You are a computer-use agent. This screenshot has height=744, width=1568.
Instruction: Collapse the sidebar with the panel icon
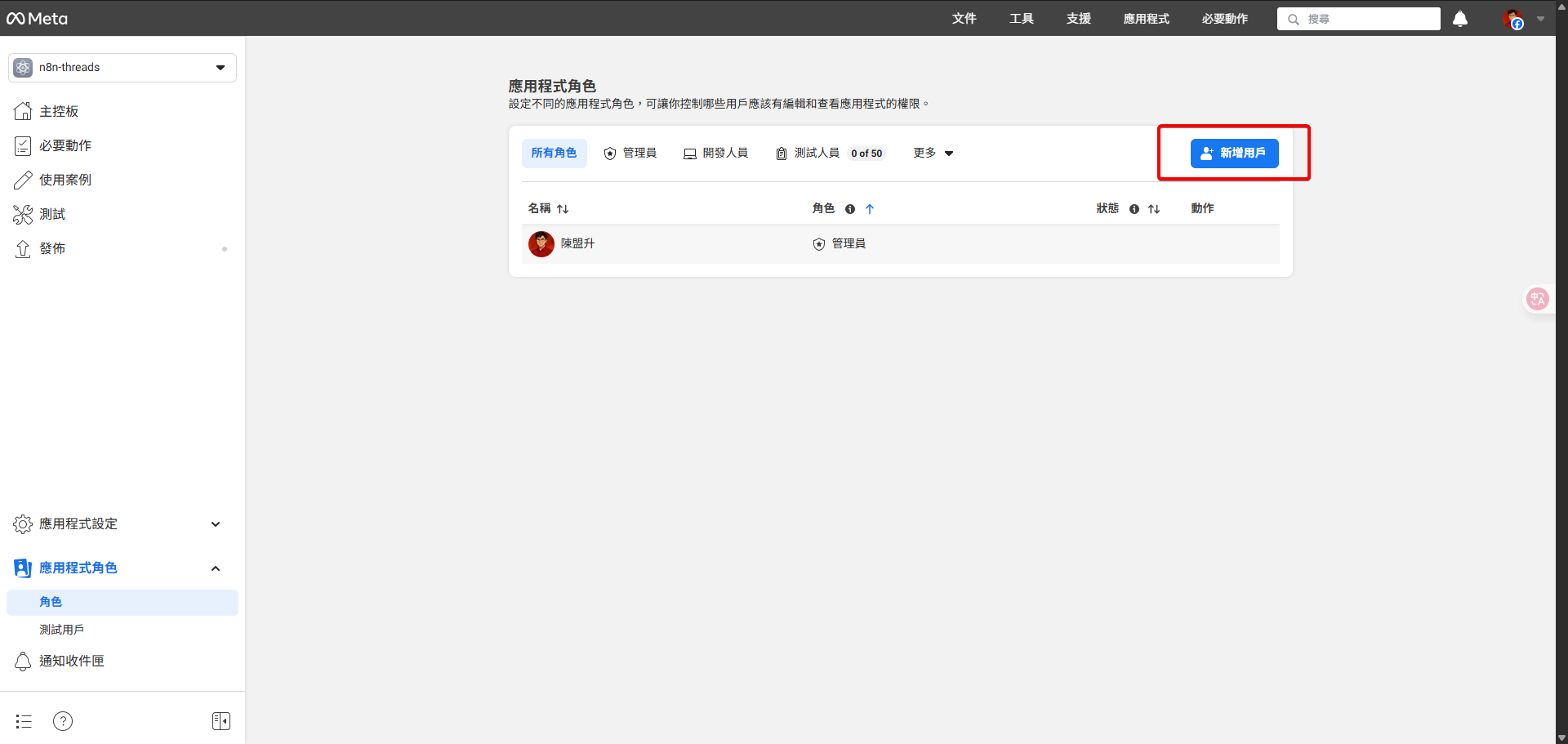pos(220,720)
